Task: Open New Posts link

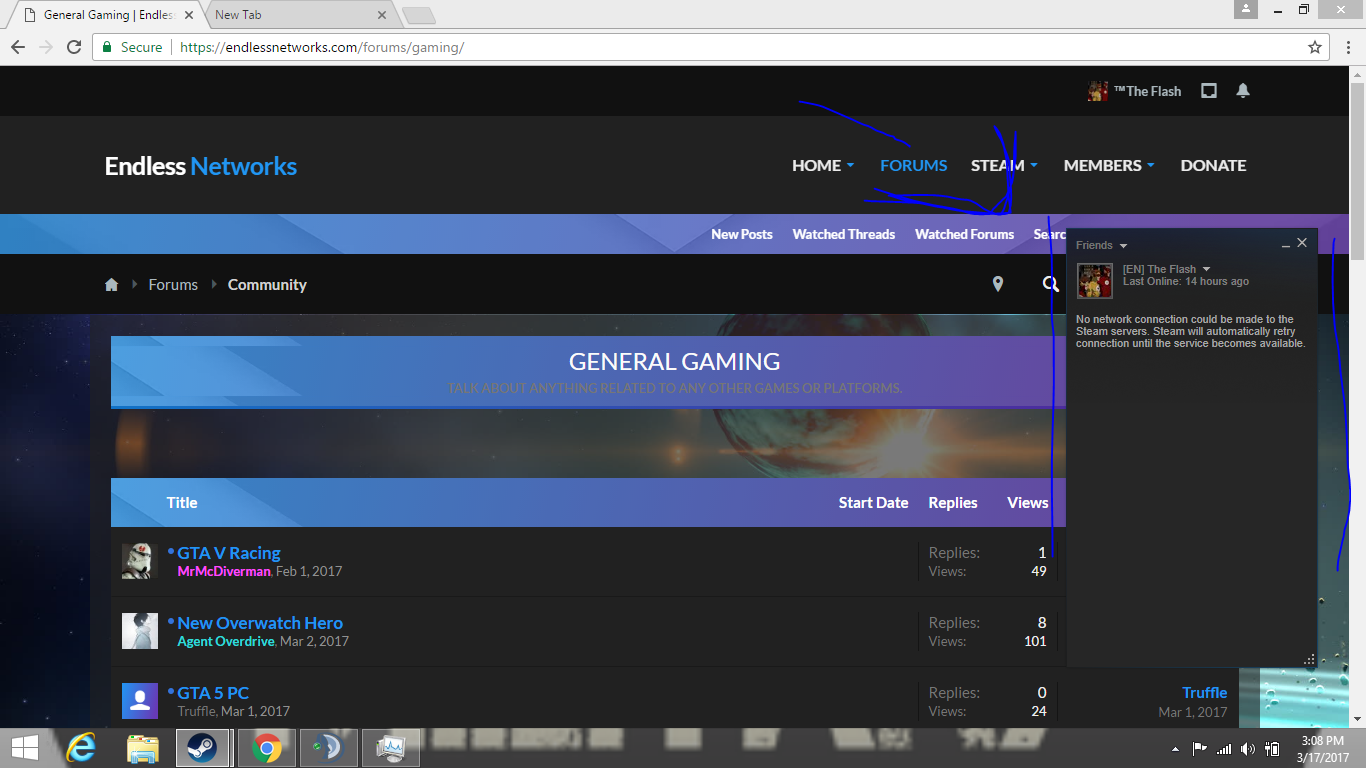Action: pos(742,234)
